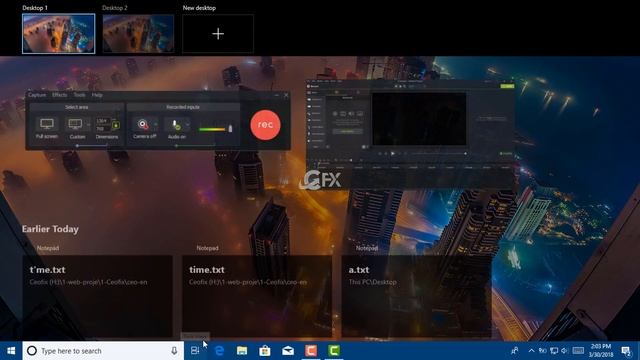Screen dimensions: 640x360
Task: Open green Camtasia editor taskbar icon
Action: coord(334,351)
